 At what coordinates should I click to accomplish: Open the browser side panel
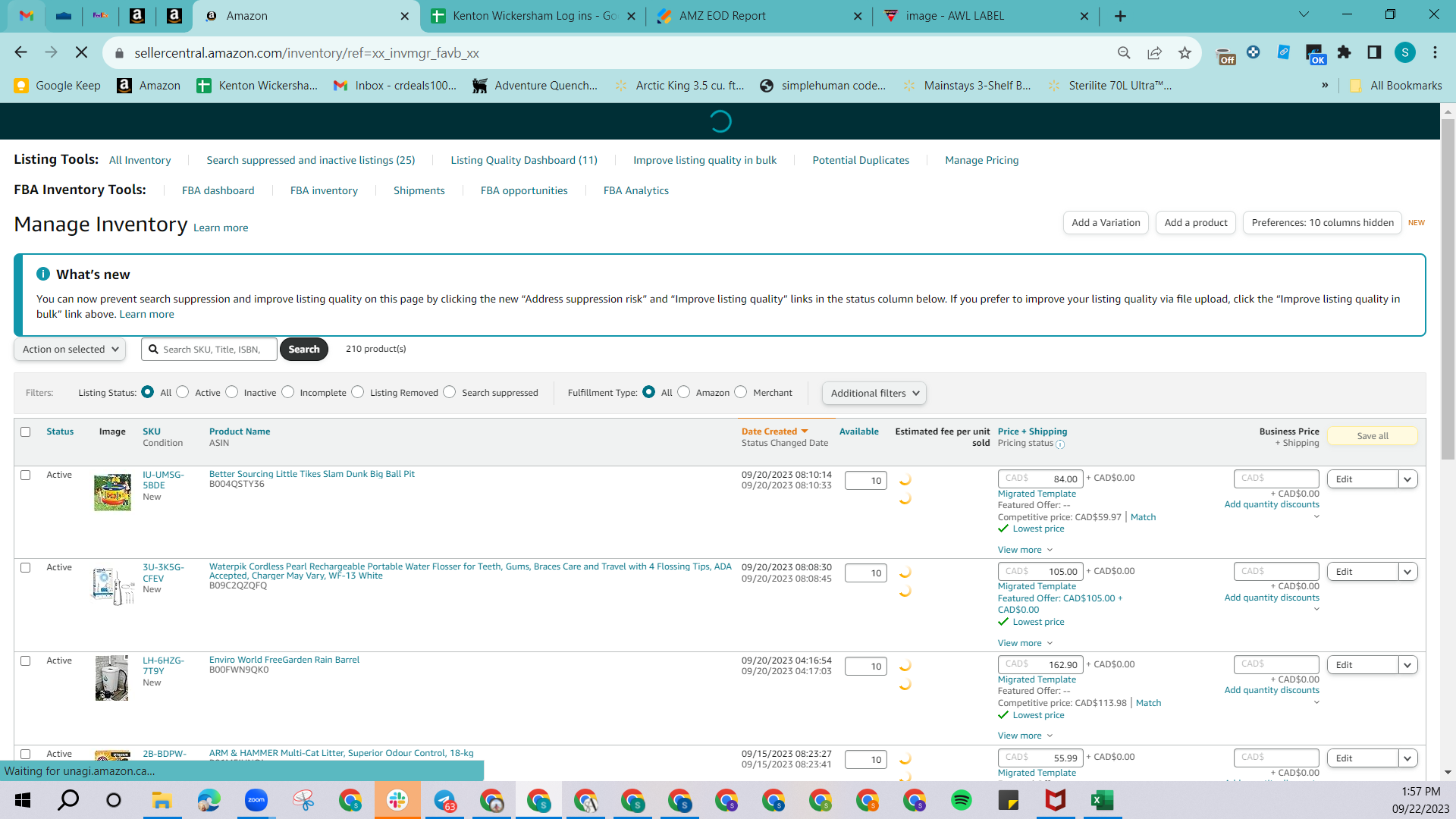pyautogui.click(x=1374, y=52)
